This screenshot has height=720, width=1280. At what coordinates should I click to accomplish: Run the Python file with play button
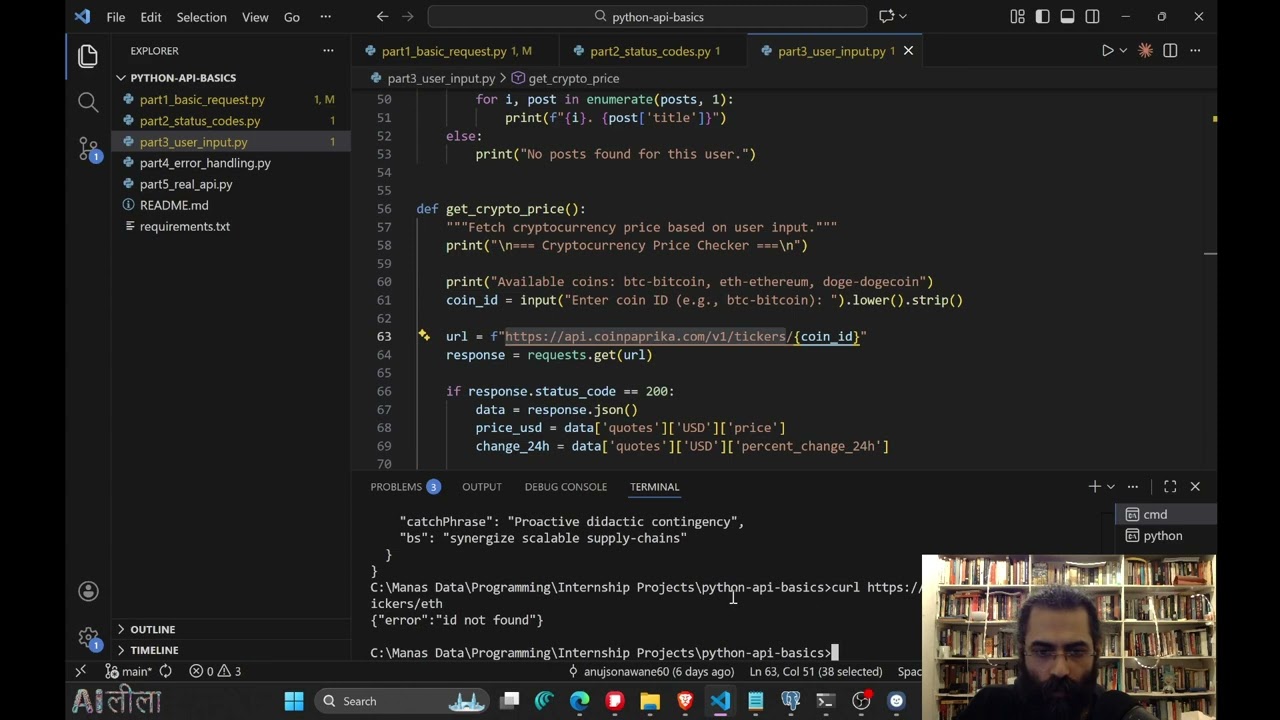tap(1107, 50)
